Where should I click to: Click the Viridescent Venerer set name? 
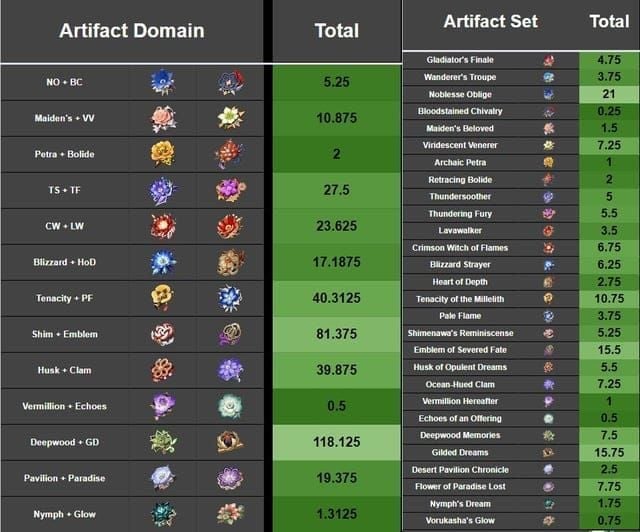tap(460, 145)
